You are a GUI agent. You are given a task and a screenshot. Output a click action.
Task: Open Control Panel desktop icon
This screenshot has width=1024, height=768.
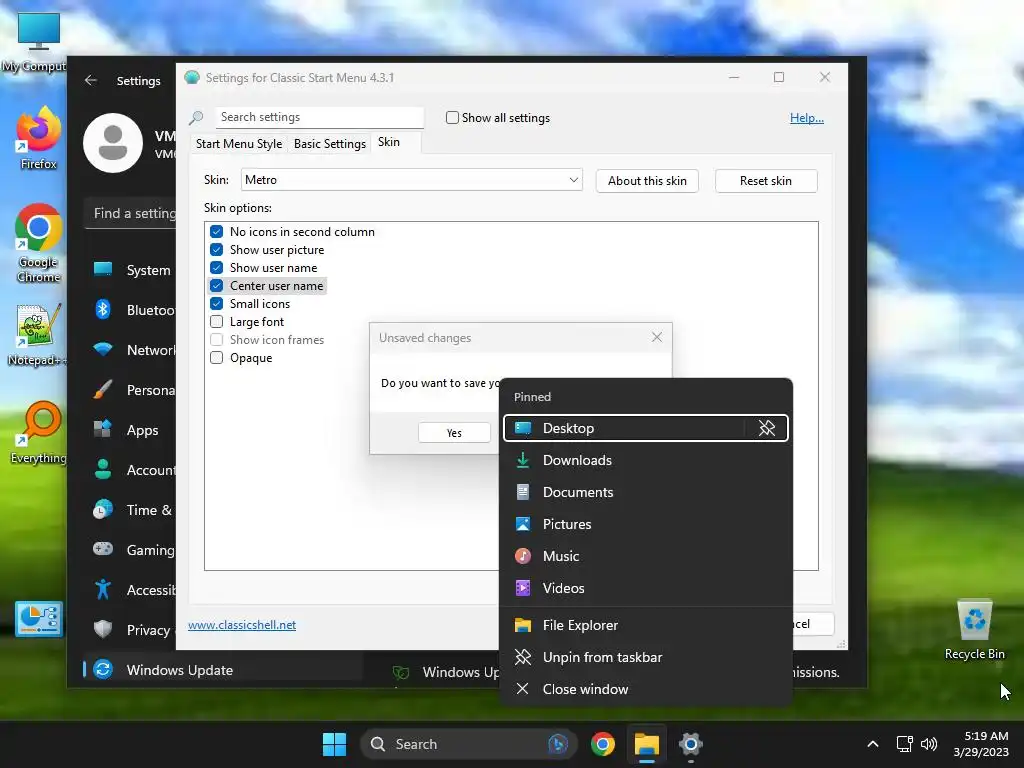39,618
